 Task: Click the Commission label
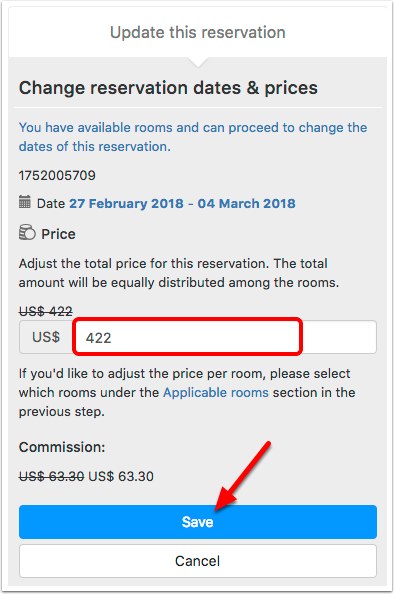click(x=62, y=447)
